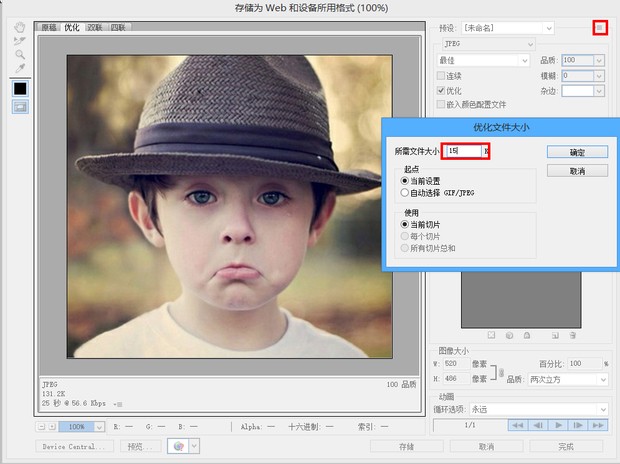Click the 存储 save button
The width and height of the screenshot is (620, 464).
(x=406, y=447)
